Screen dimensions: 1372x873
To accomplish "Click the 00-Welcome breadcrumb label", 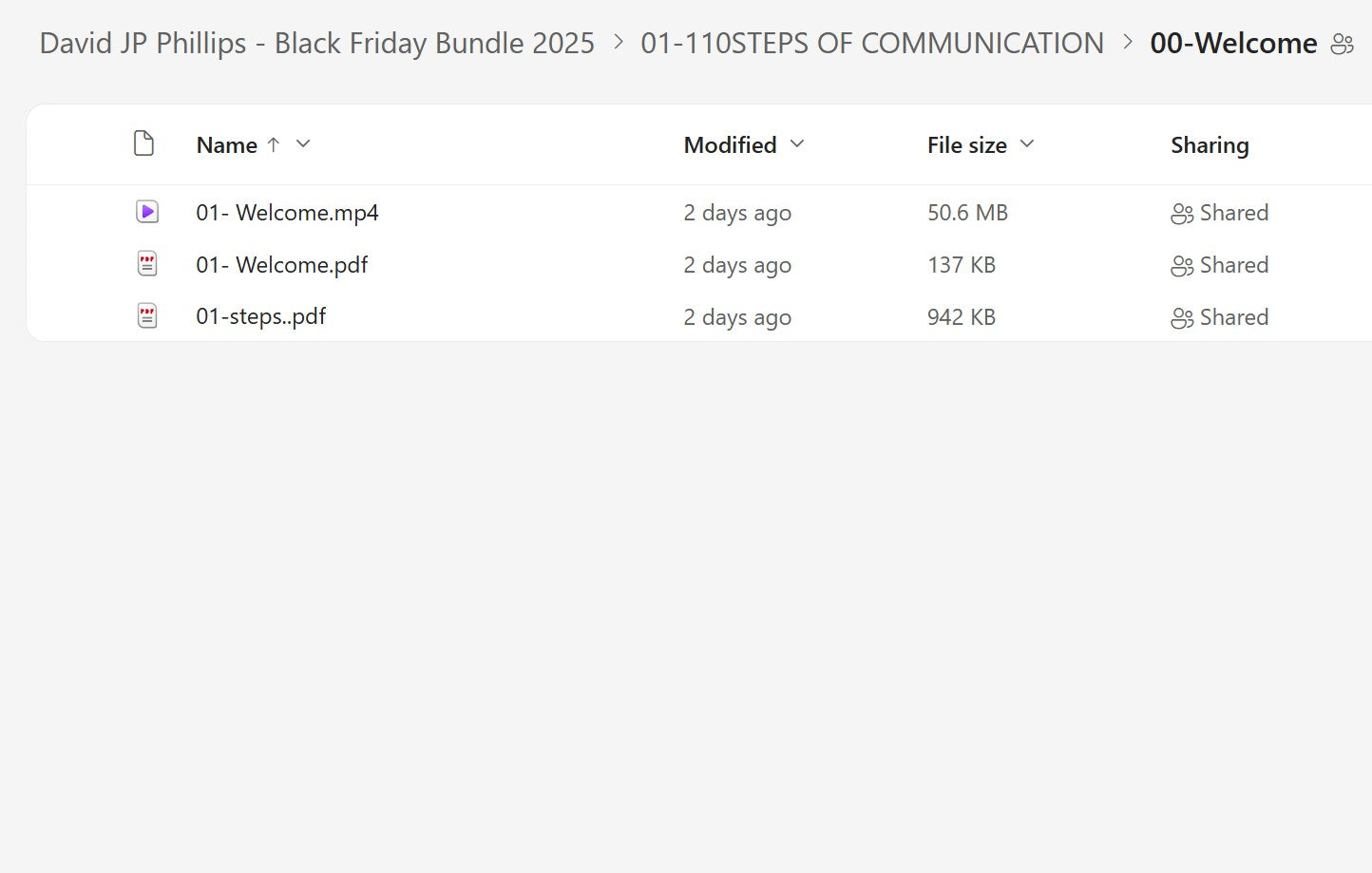I will 1233,43.
